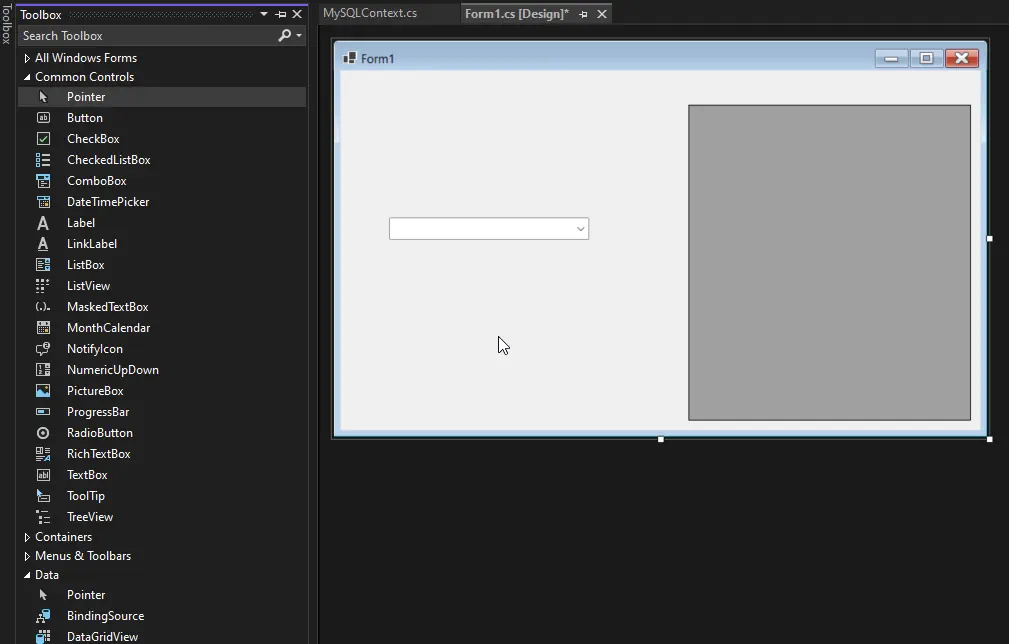
Task: Select the PictureBox control icon
Action: click(x=43, y=391)
